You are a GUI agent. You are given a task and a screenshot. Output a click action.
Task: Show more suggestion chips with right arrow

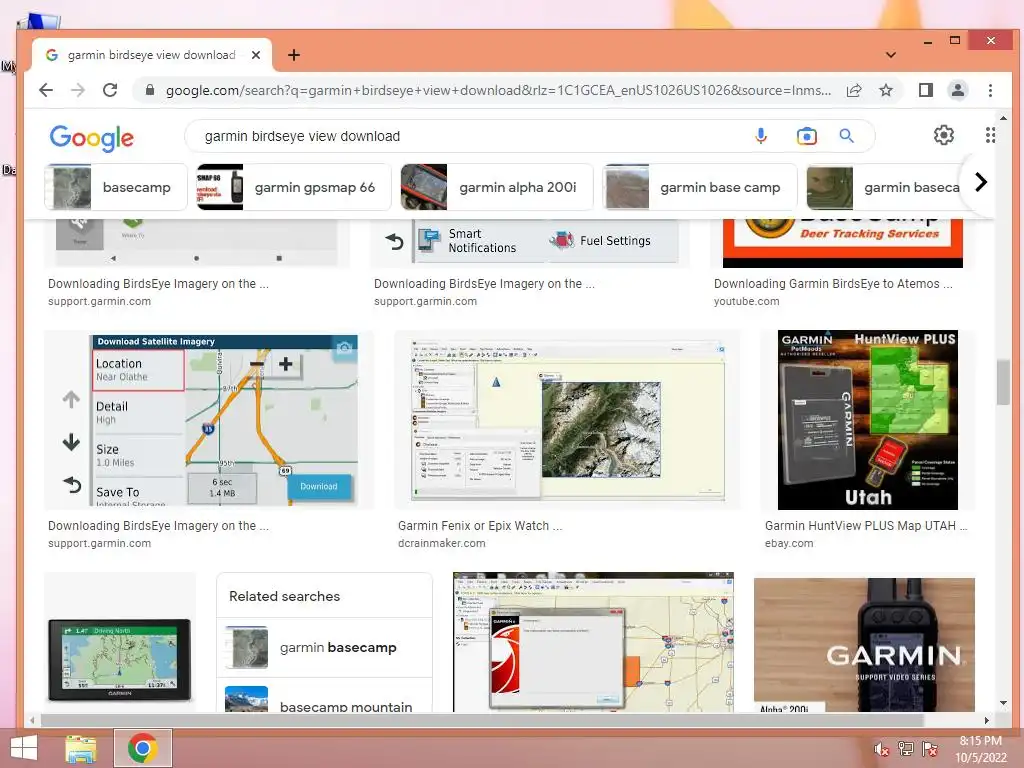click(980, 182)
